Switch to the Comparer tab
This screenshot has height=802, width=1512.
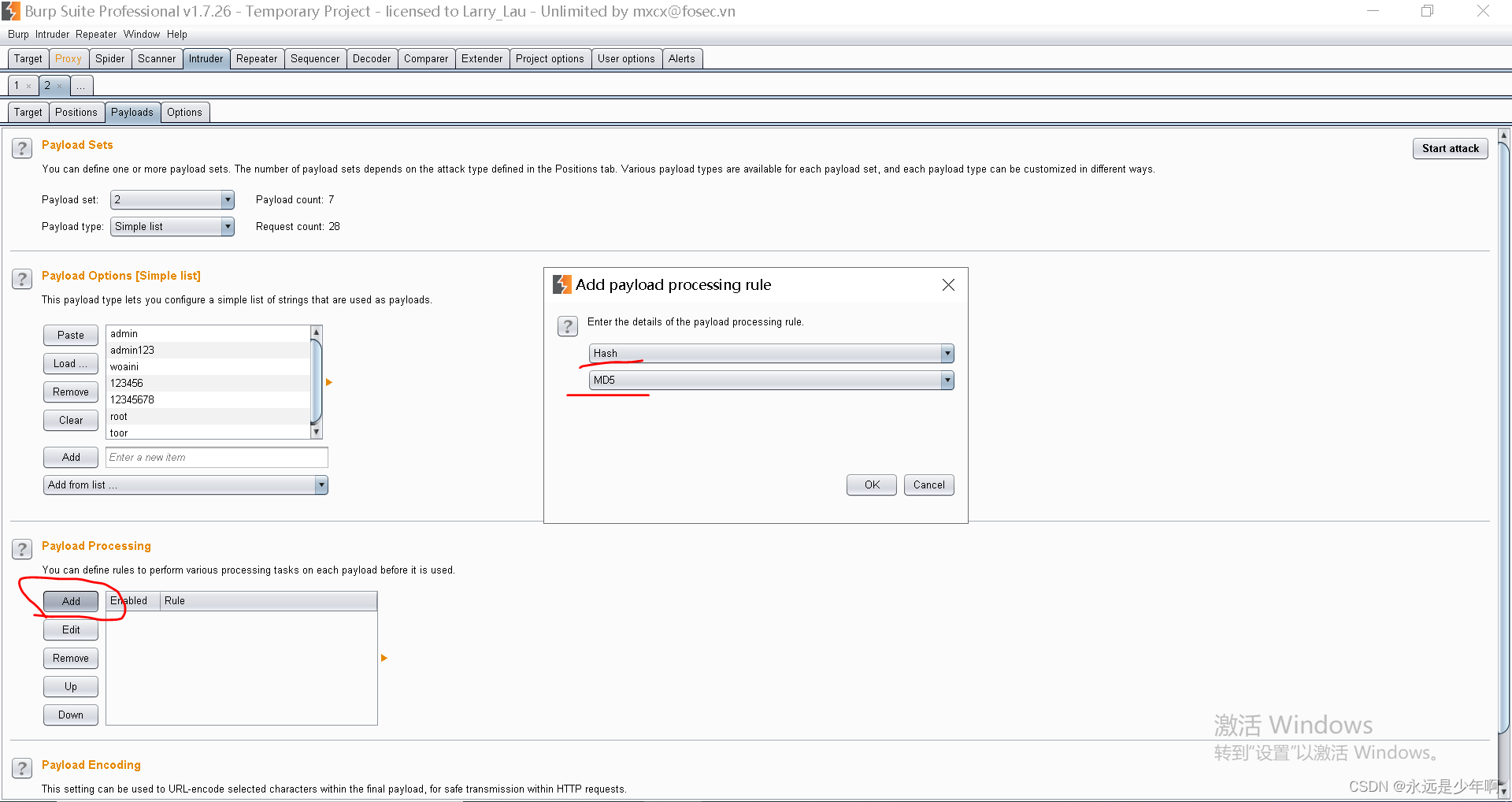point(426,59)
